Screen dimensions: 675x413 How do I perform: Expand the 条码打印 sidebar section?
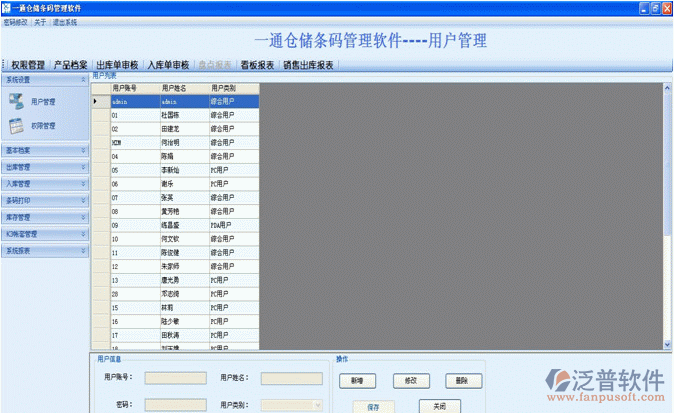(x=83, y=200)
